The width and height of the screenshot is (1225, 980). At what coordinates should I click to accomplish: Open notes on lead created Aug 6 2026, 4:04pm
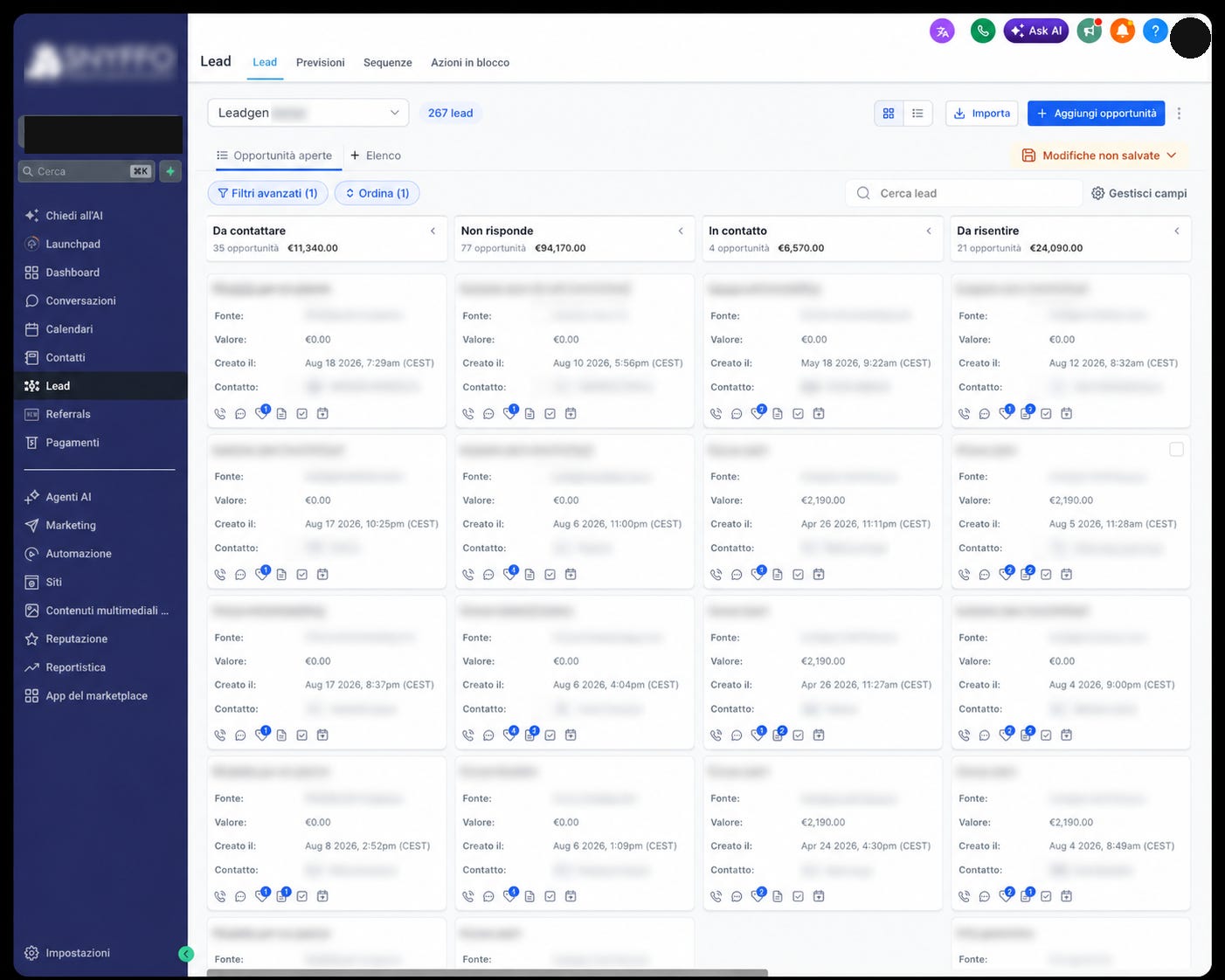530,735
